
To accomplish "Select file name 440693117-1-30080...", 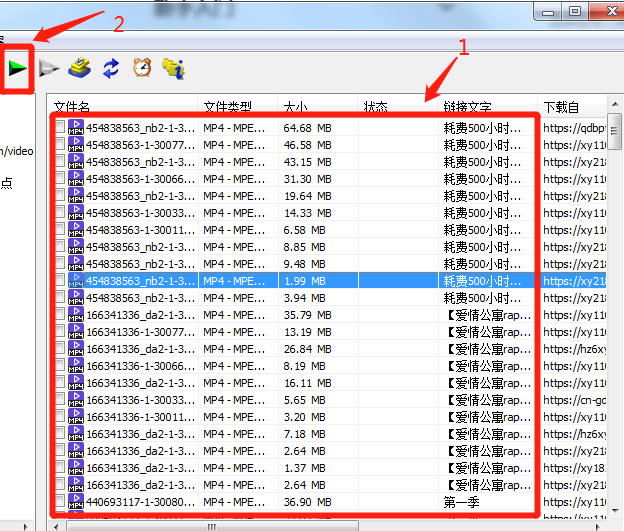I will click(141, 502).
